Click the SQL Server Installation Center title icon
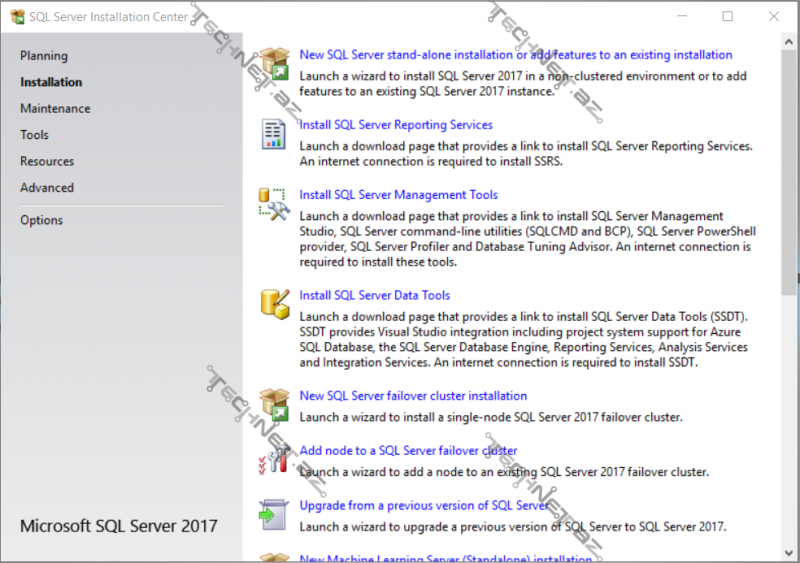 (x=17, y=16)
